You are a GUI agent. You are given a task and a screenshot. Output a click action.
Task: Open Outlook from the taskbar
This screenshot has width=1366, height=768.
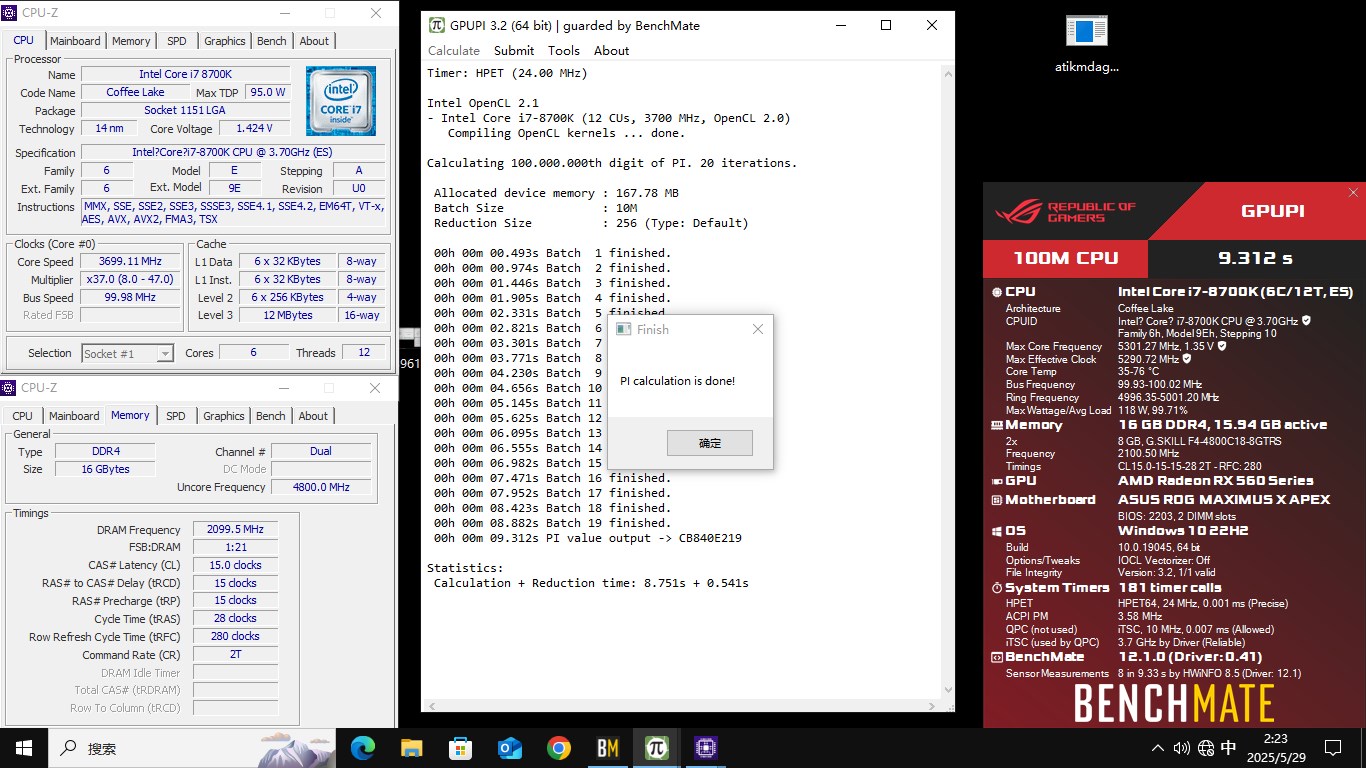510,747
